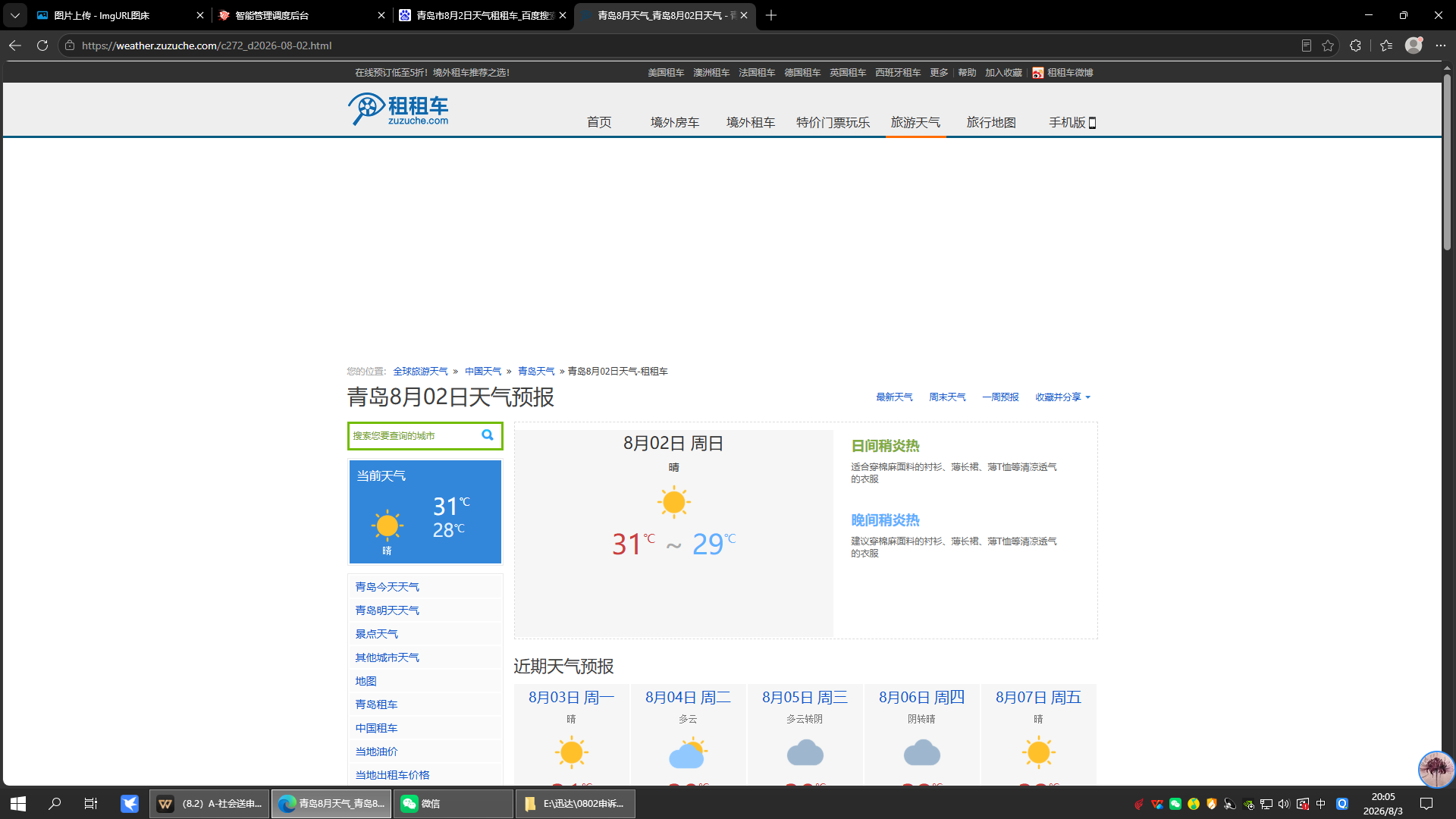This screenshot has height=819, width=1456.
Task: Open the 境外租车 navigation item
Action: click(751, 122)
